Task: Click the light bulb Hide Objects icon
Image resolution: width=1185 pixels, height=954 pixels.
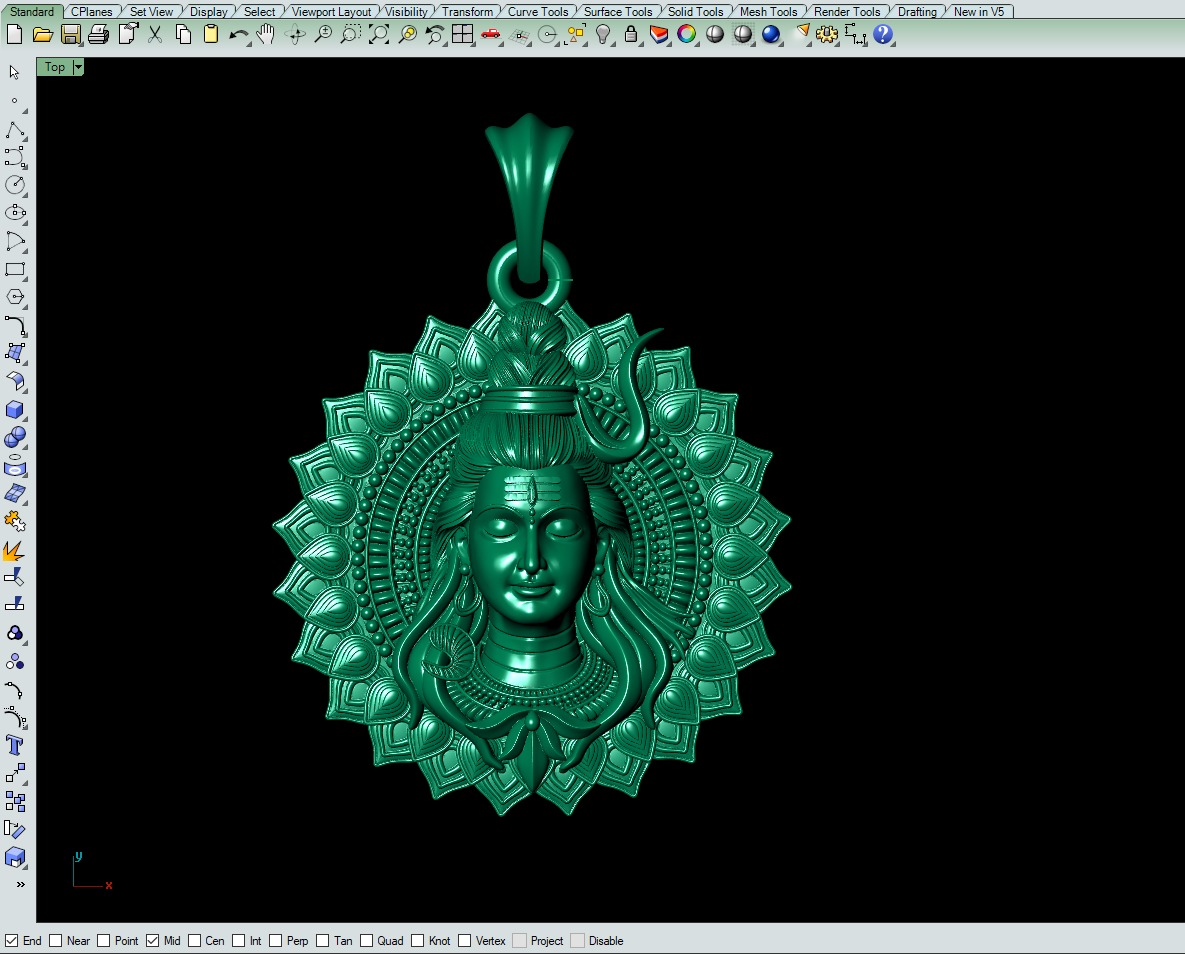Action: point(603,35)
